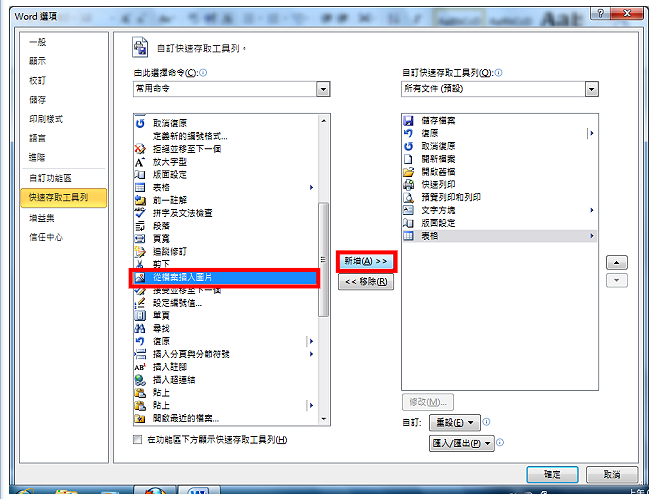
Task: Enable 在功能區下方顯示快速存取工具列 checkbox
Action: click(138, 440)
